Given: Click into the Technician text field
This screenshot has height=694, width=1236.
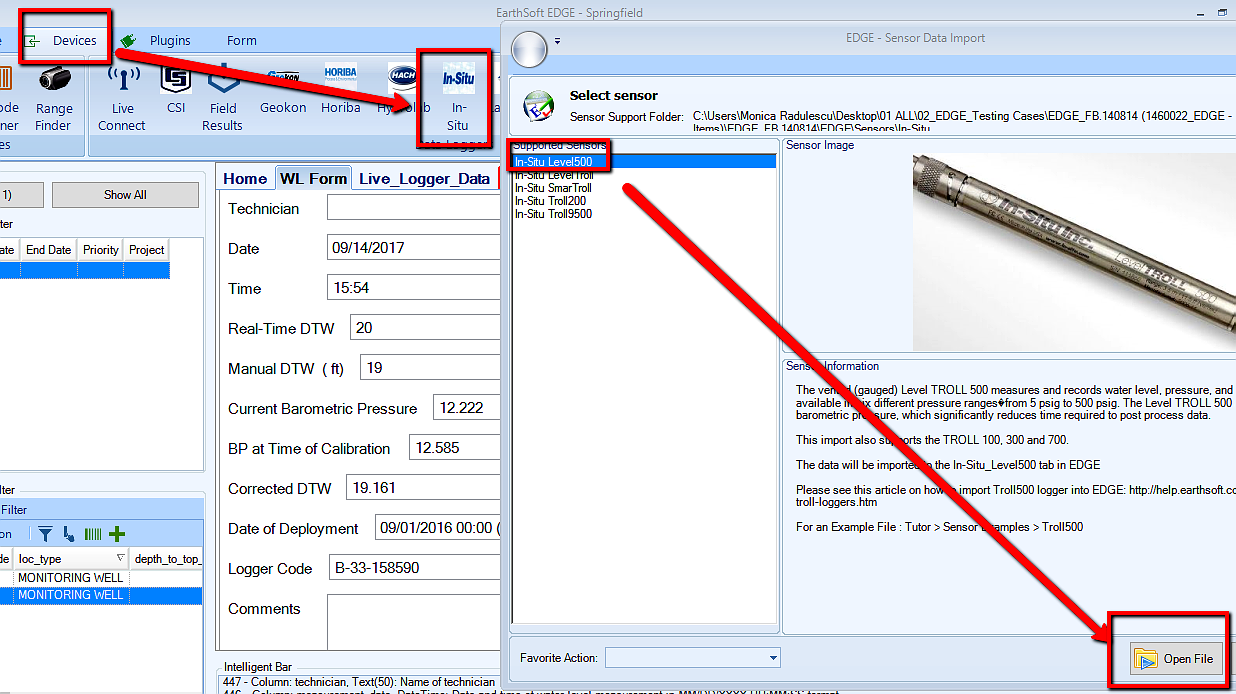Looking at the screenshot, I should pyautogui.click(x=412, y=209).
